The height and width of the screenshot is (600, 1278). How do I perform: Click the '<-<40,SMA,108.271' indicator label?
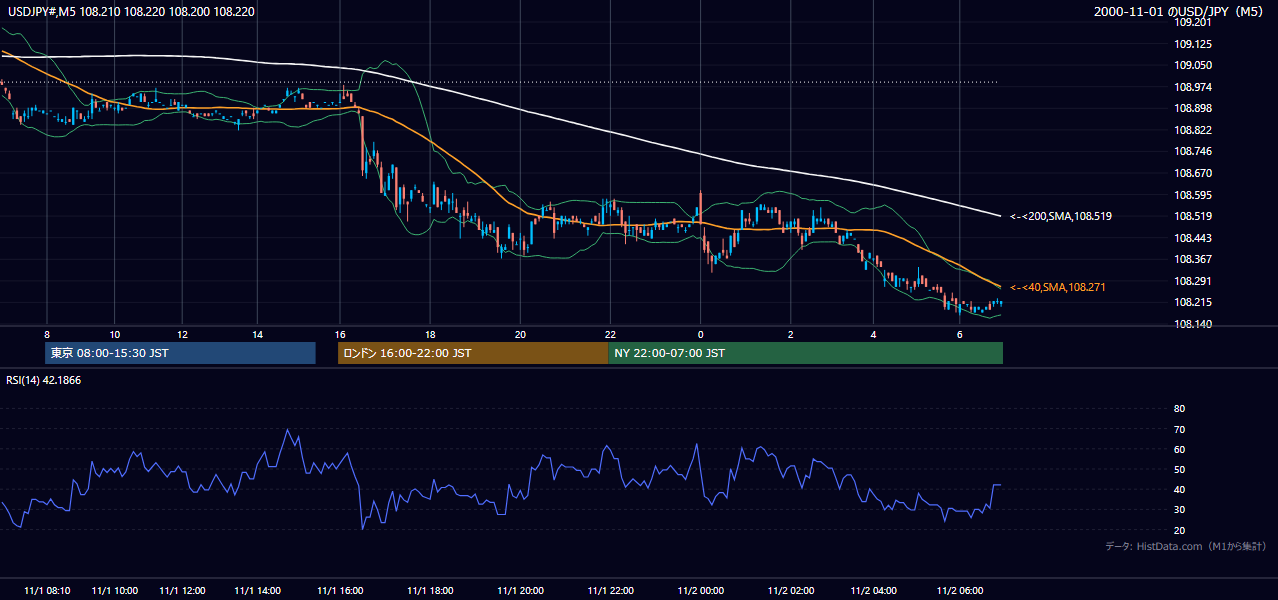click(x=1057, y=287)
